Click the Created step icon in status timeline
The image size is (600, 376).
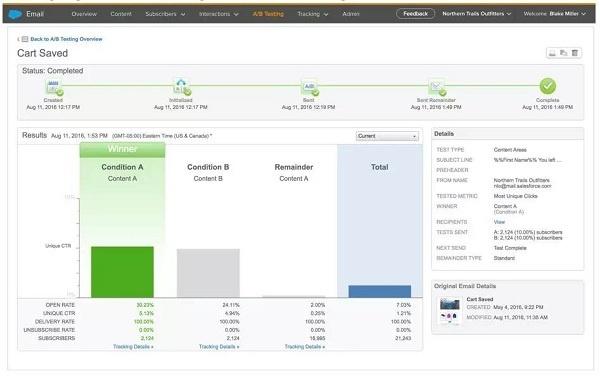coord(54,87)
